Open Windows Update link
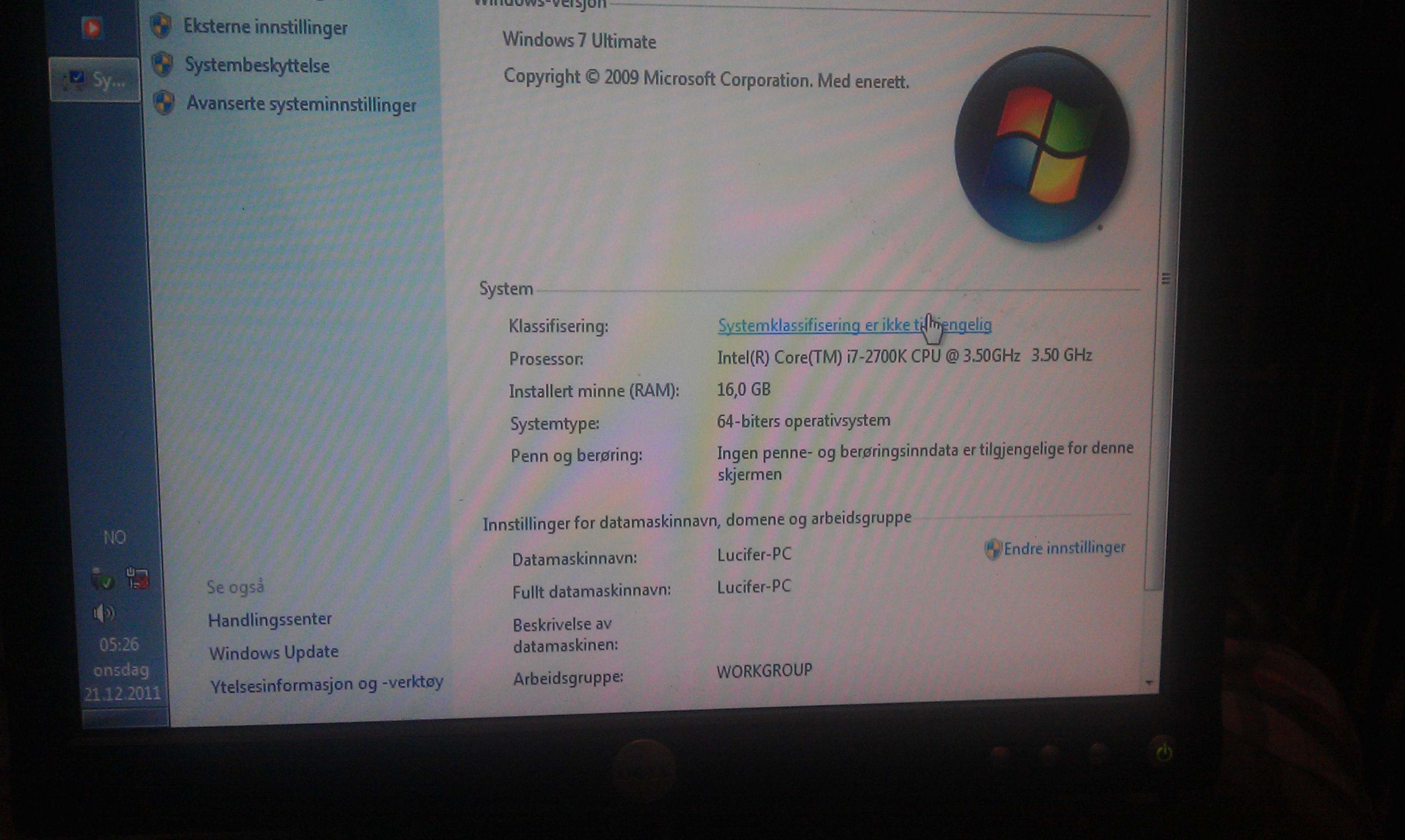The height and width of the screenshot is (840, 1405). pyautogui.click(x=273, y=652)
